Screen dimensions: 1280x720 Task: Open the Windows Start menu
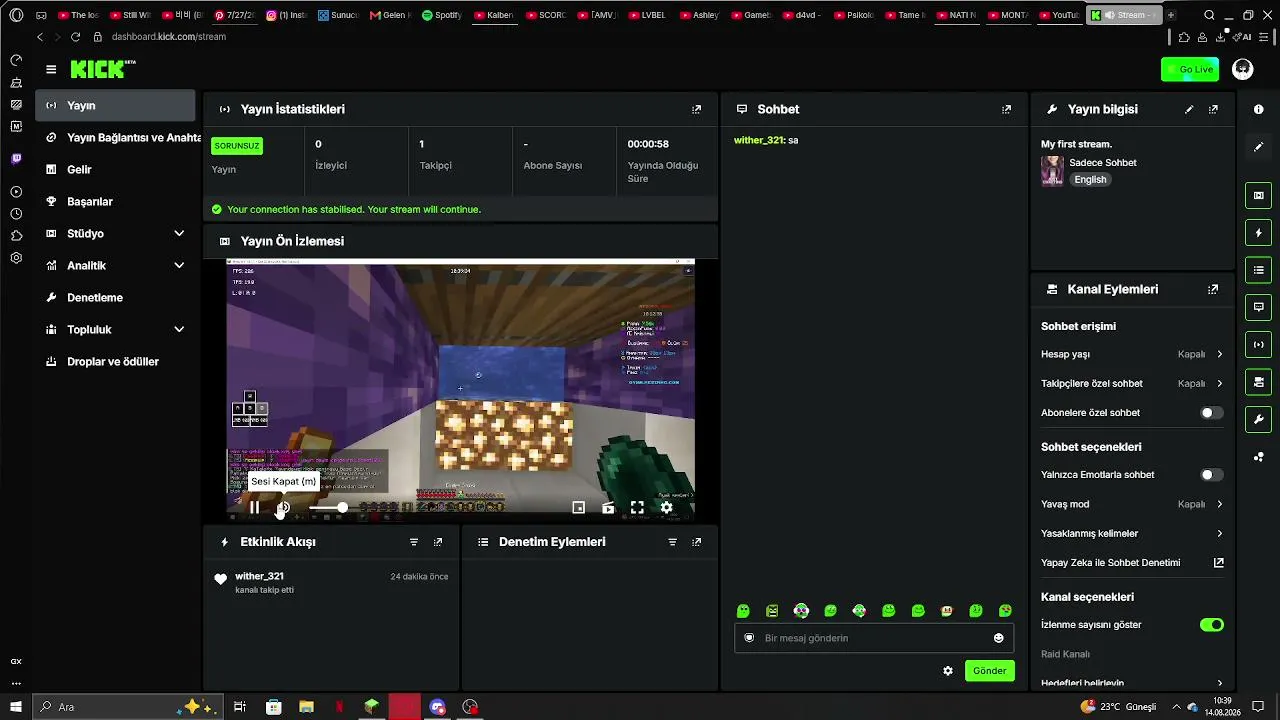(x=15, y=707)
